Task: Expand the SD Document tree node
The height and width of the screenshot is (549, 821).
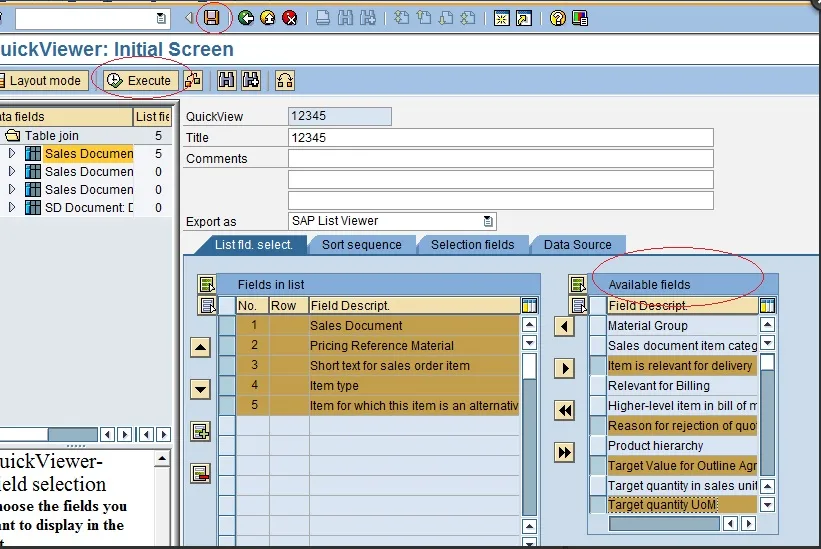Action: [x=12, y=208]
